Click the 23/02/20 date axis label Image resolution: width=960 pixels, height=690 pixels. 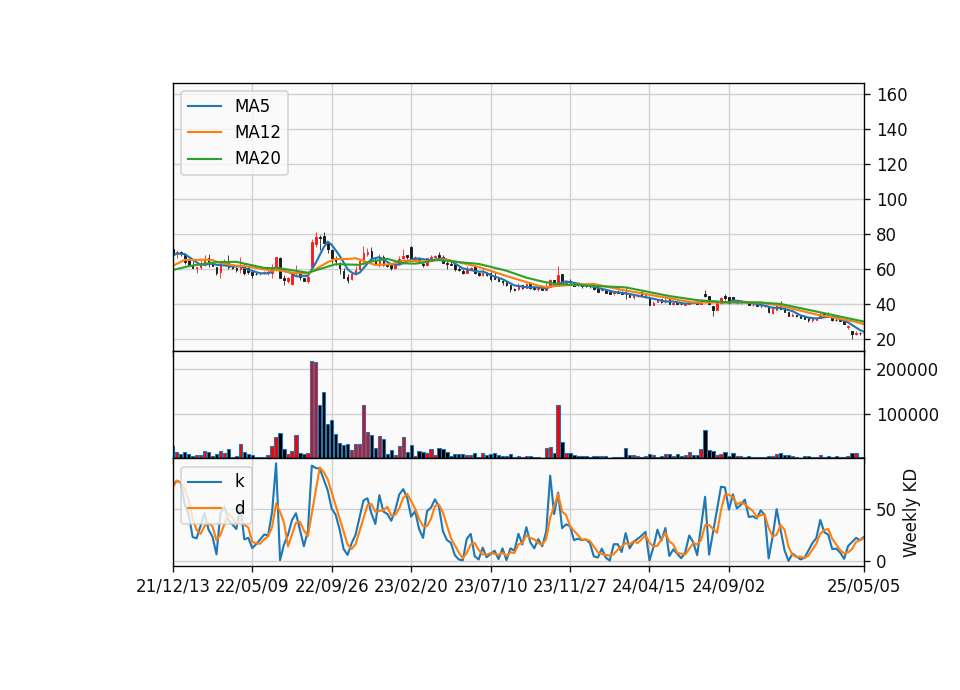click(411, 586)
